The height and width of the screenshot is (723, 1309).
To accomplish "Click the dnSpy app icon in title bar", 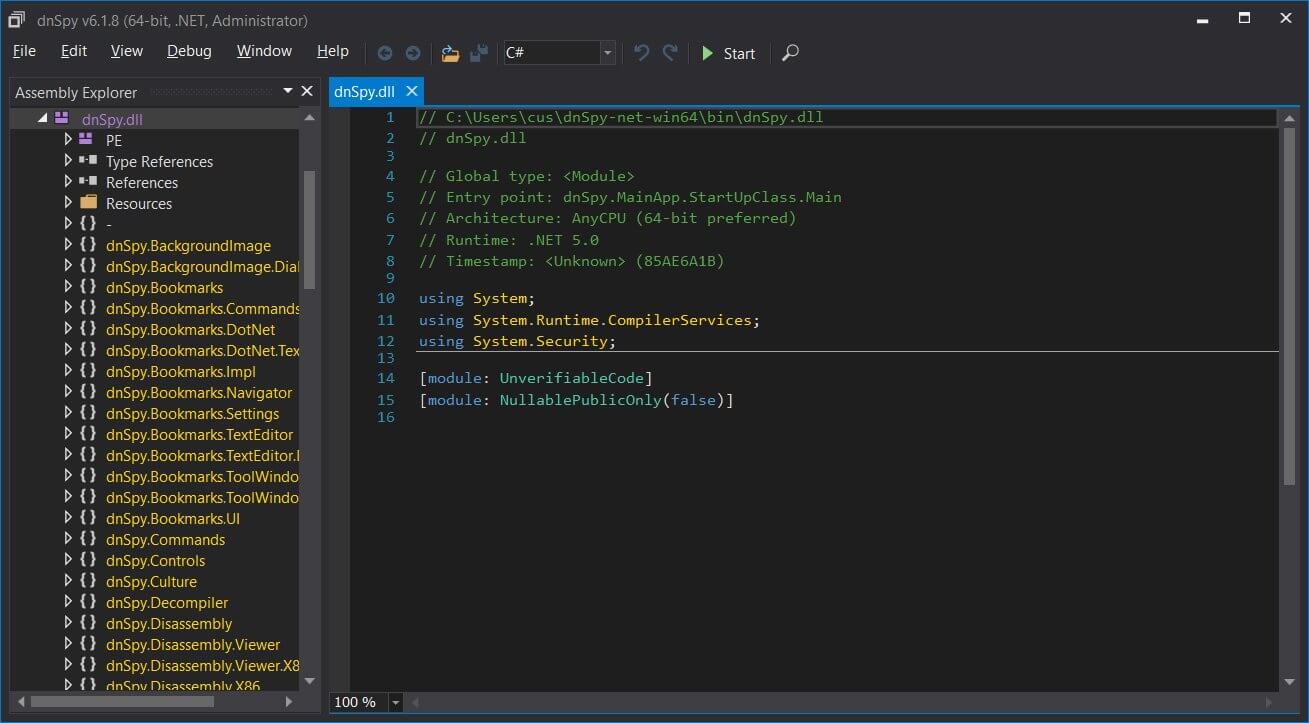I will (17, 19).
